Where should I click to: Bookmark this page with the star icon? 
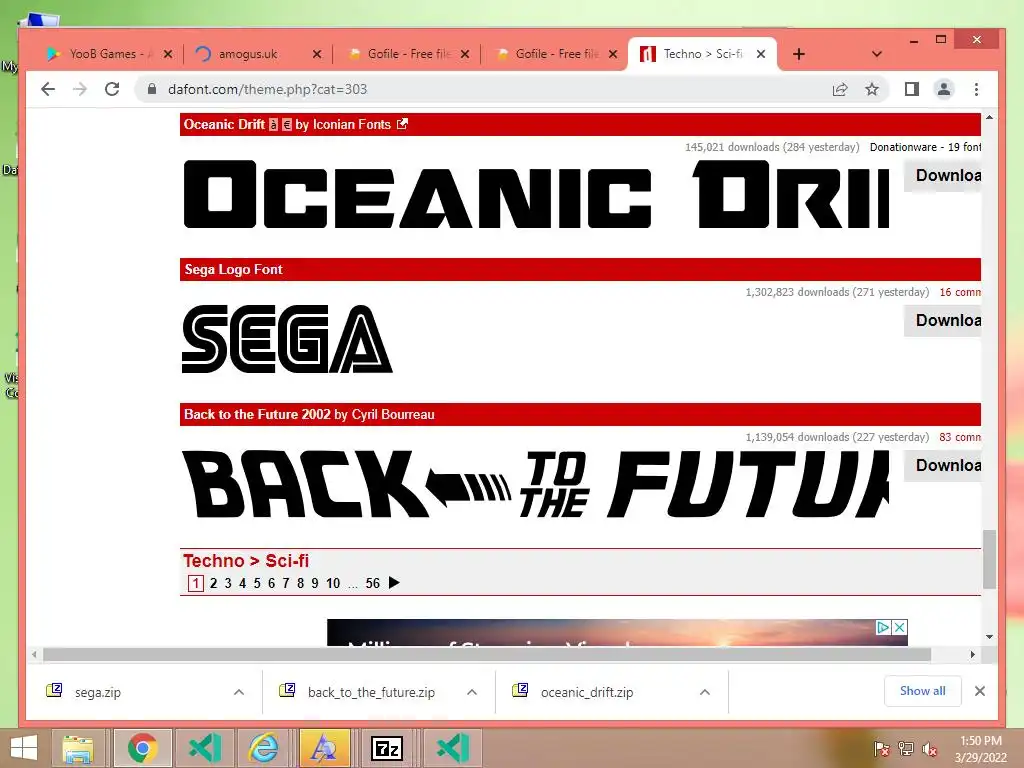872,89
